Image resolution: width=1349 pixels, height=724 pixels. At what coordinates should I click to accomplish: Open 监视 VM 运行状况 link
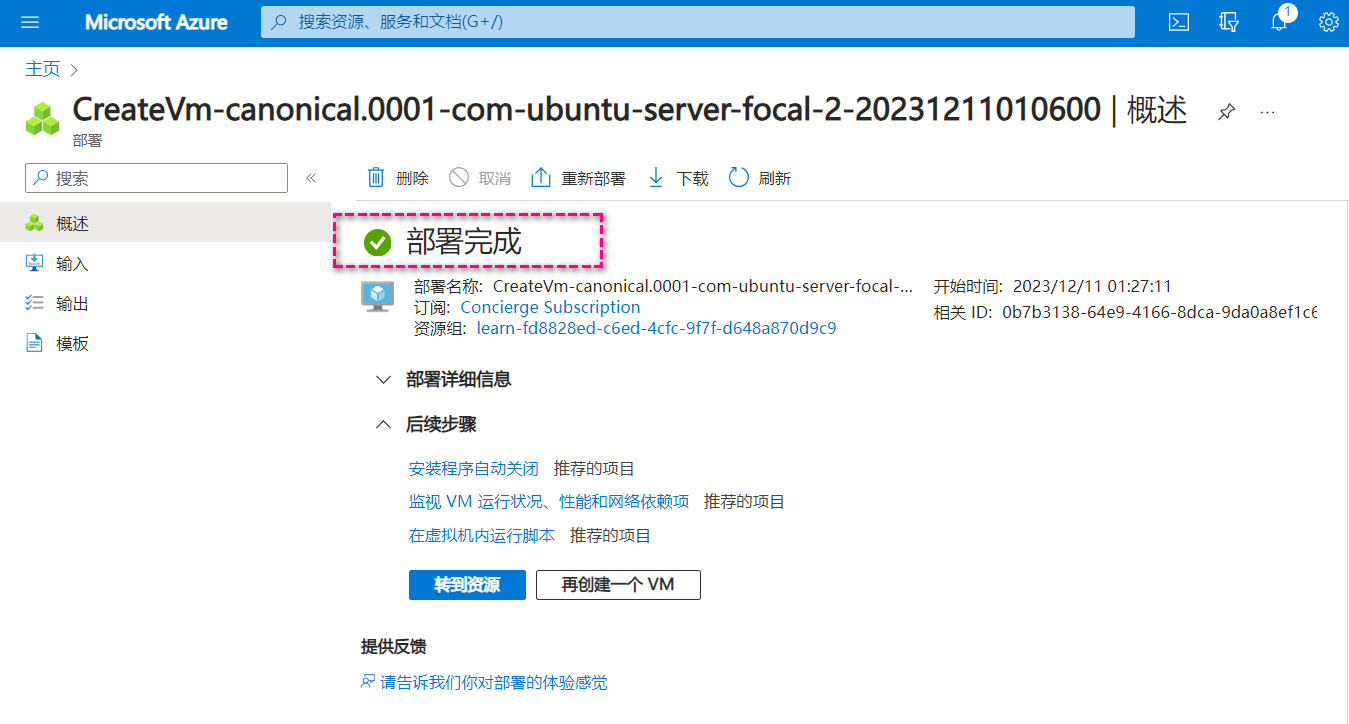pos(549,501)
